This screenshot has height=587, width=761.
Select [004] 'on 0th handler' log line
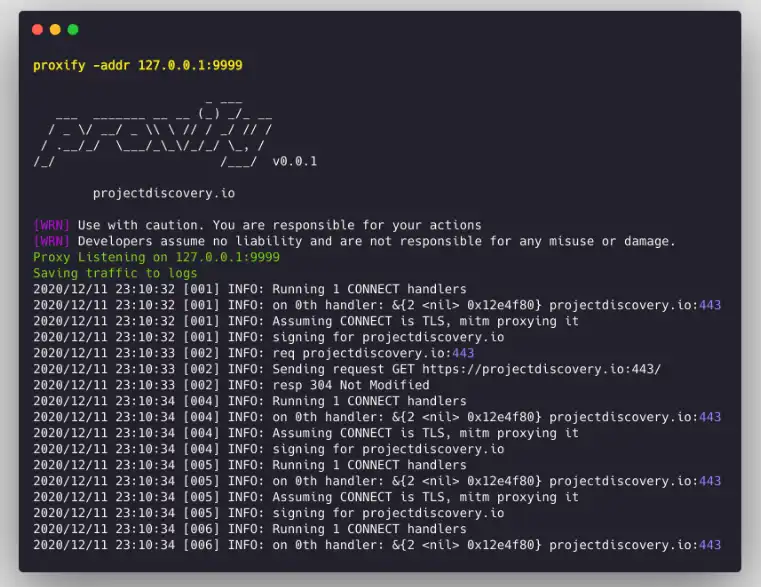[x=377, y=417]
